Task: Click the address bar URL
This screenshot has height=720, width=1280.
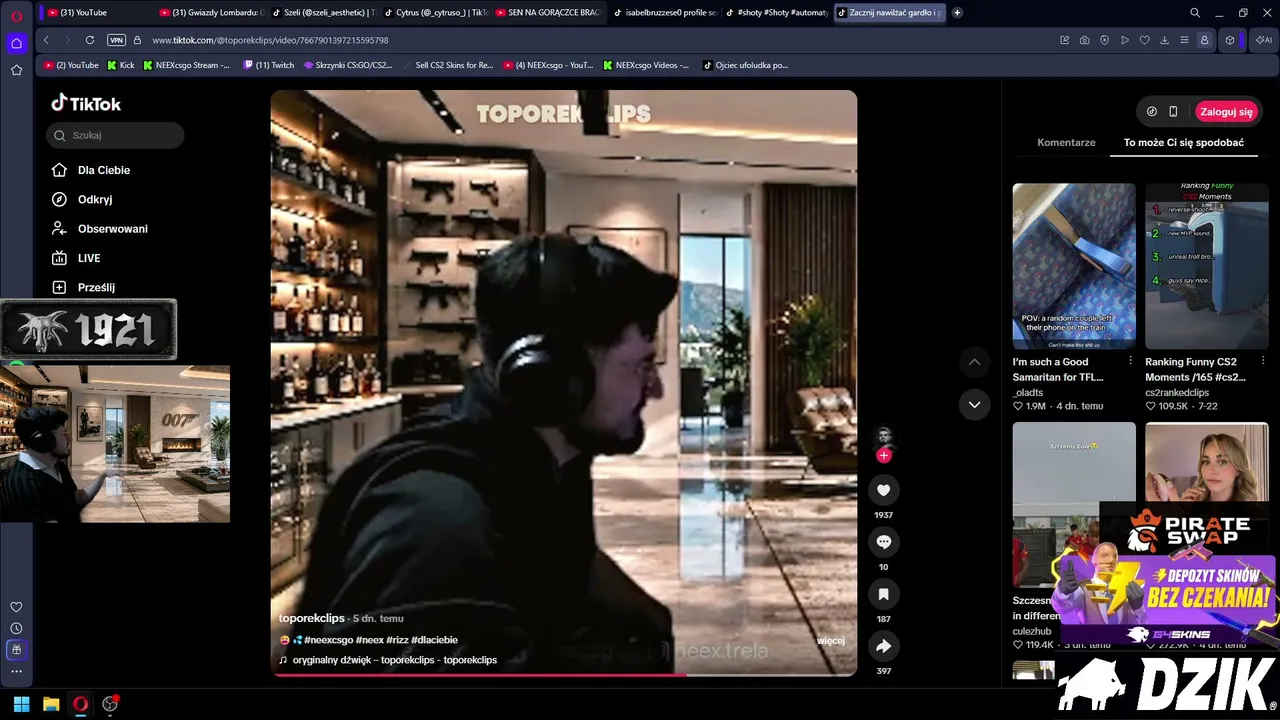Action: (270, 40)
